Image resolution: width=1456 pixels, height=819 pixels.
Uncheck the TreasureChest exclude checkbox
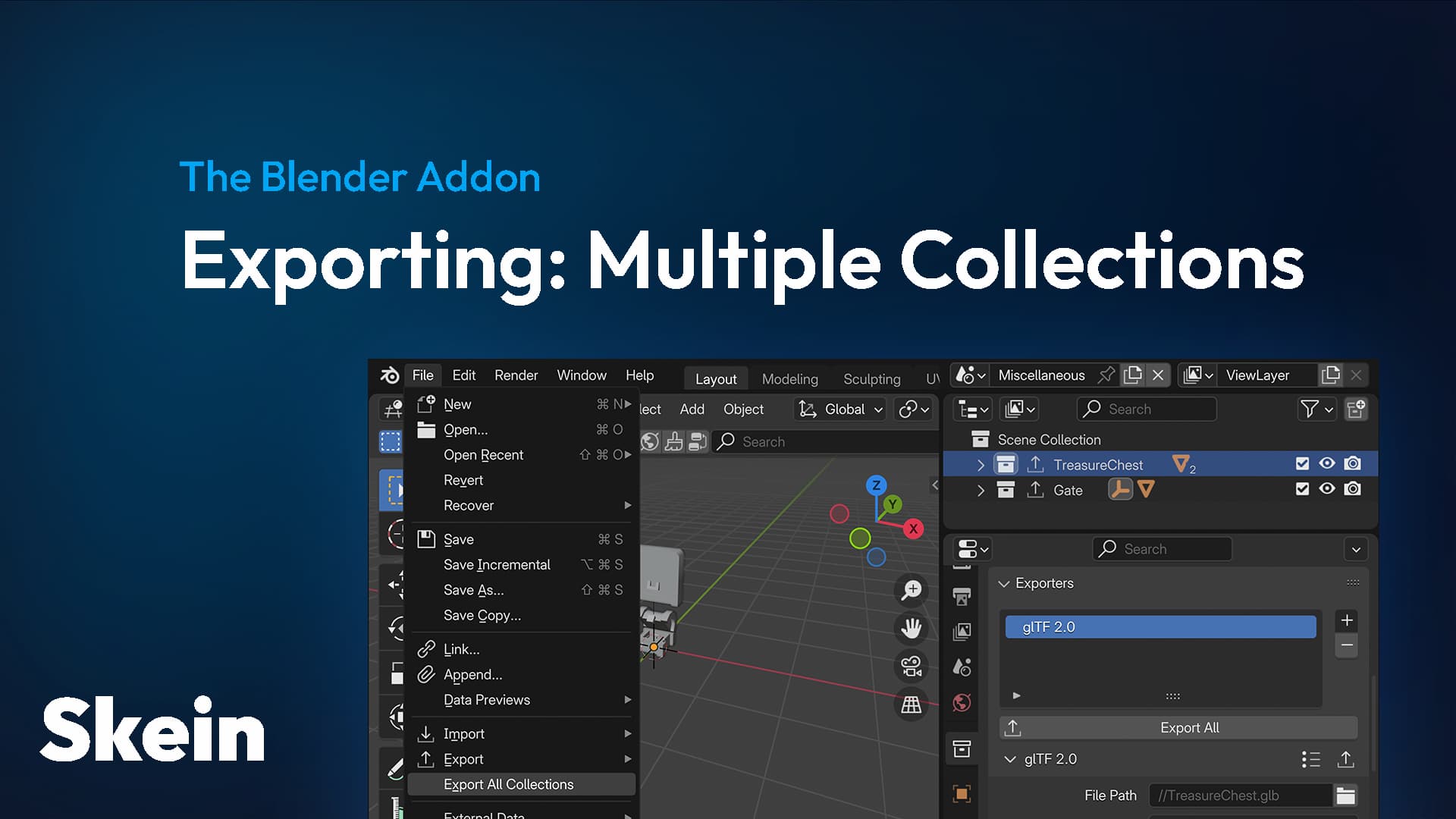(x=1302, y=464)
